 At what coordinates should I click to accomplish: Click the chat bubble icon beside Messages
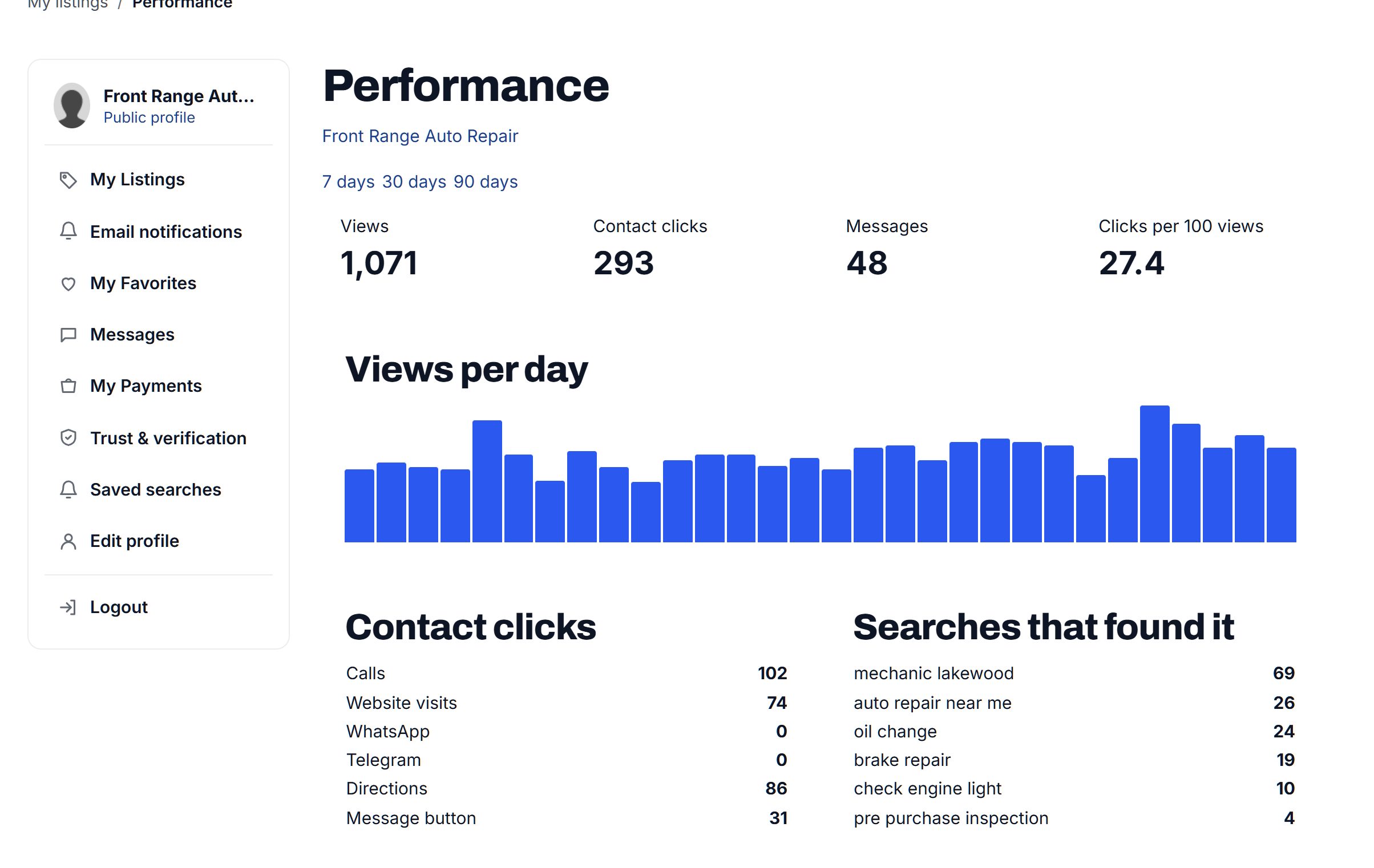pos(68,335)
